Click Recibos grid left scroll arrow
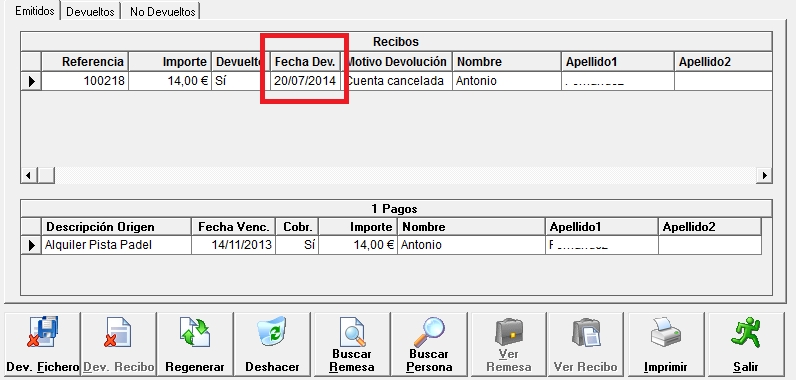Viewport: 799px width, 380px height. 28,175
